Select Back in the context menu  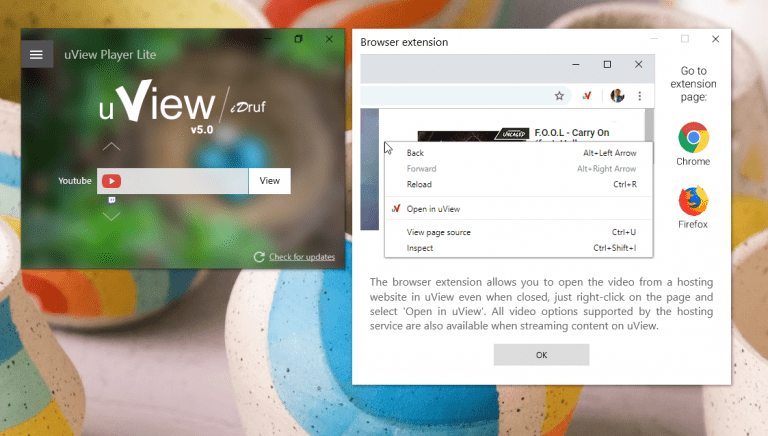pyautogui.click(x=416, y=153)
